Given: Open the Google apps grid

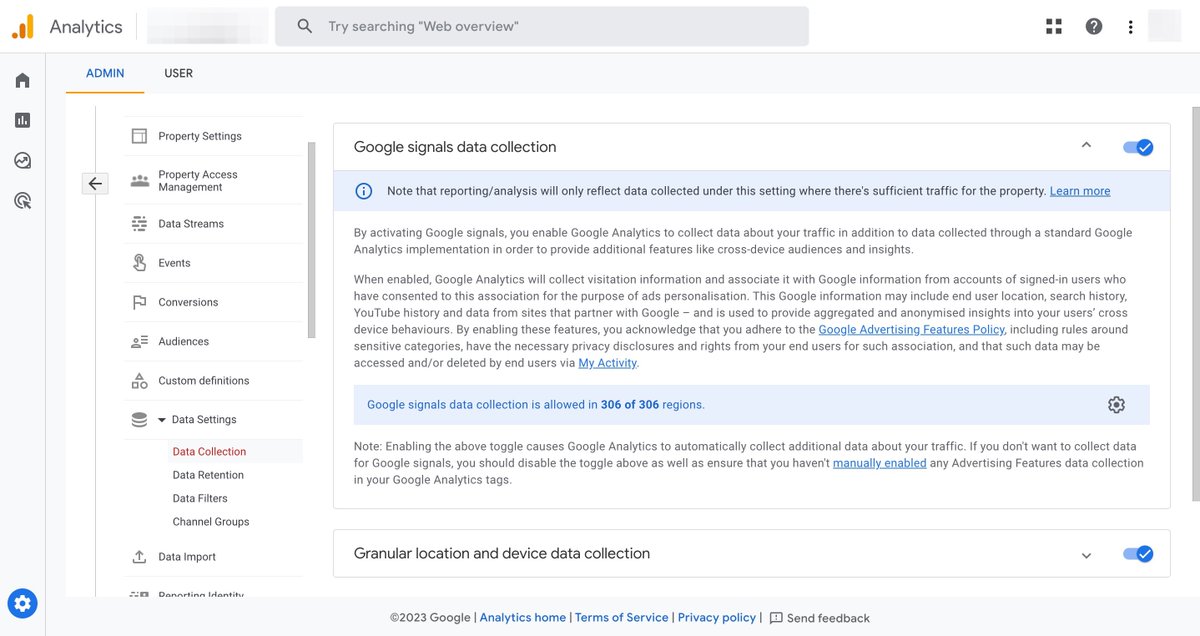Looking at the screenshot, I should click(1053, 26).
